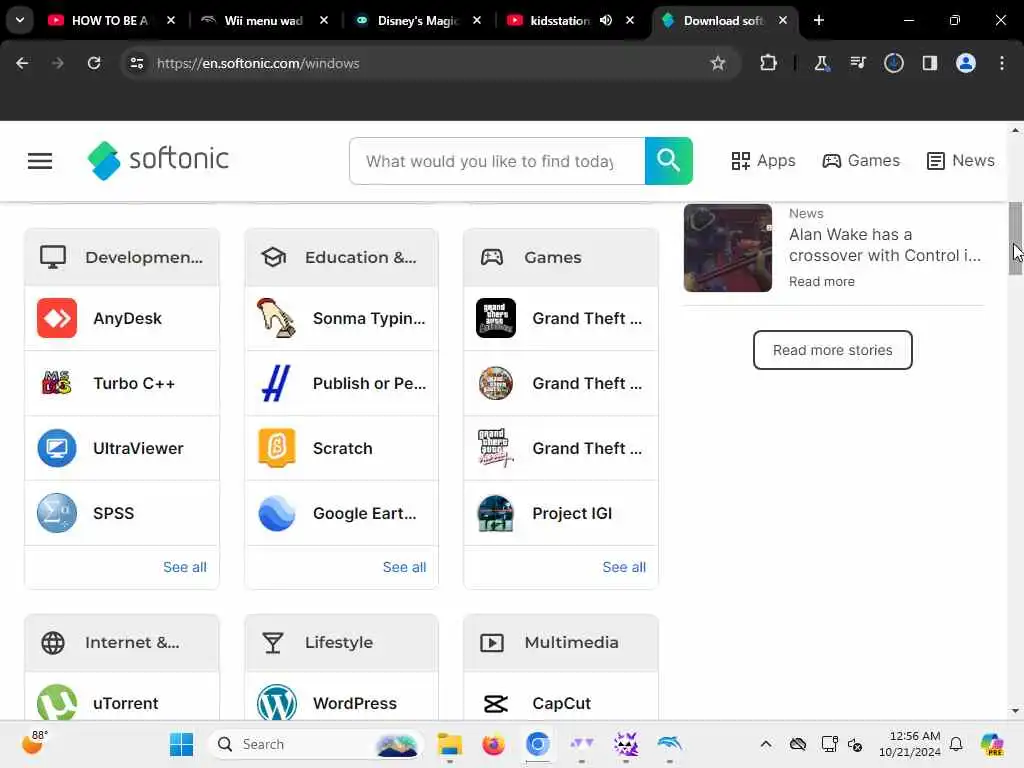Image resolution: width=1024 pixels, height=768 pixels.
Task: Click the page vertical scrollbar thumb
Action: [x=1015, y=238]
